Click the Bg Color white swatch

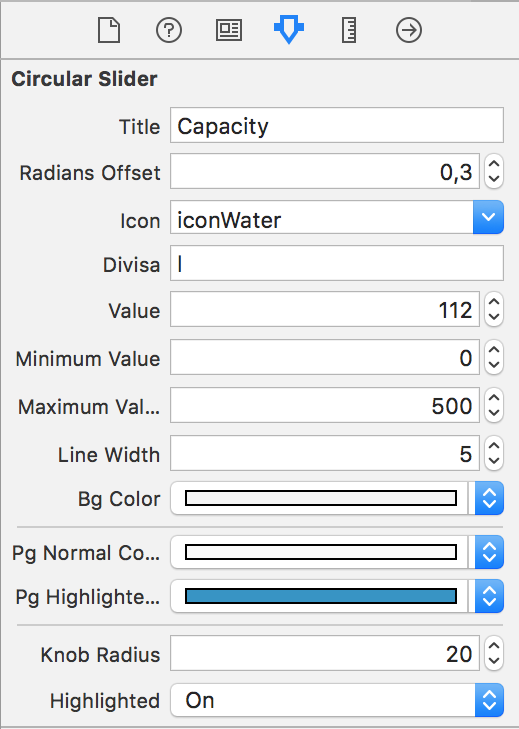point(321,498)
